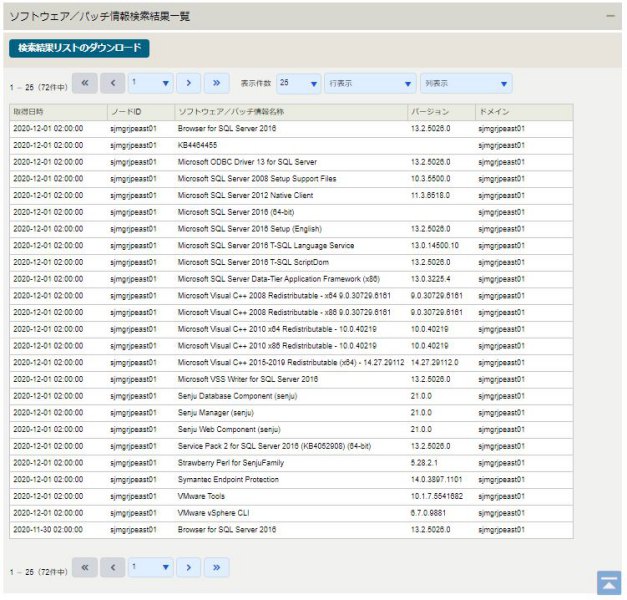
Task: Click version 10.1.7.5541682 cell
Action: [x=437, y=496]
